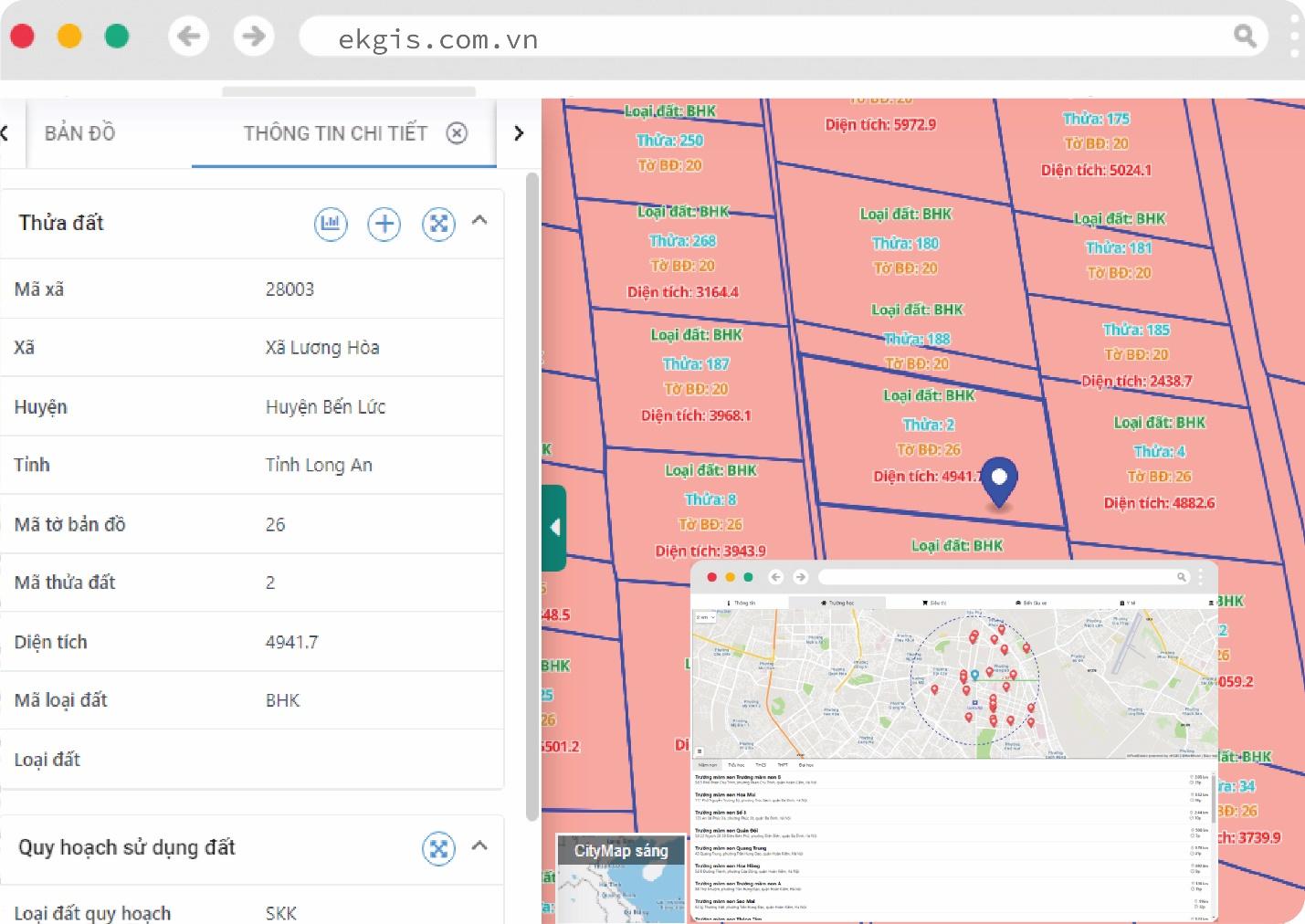This screenshot has width=1305, height=924.
Task: Click the Xã Lương Hòa value
Action: tap(322, 348)
